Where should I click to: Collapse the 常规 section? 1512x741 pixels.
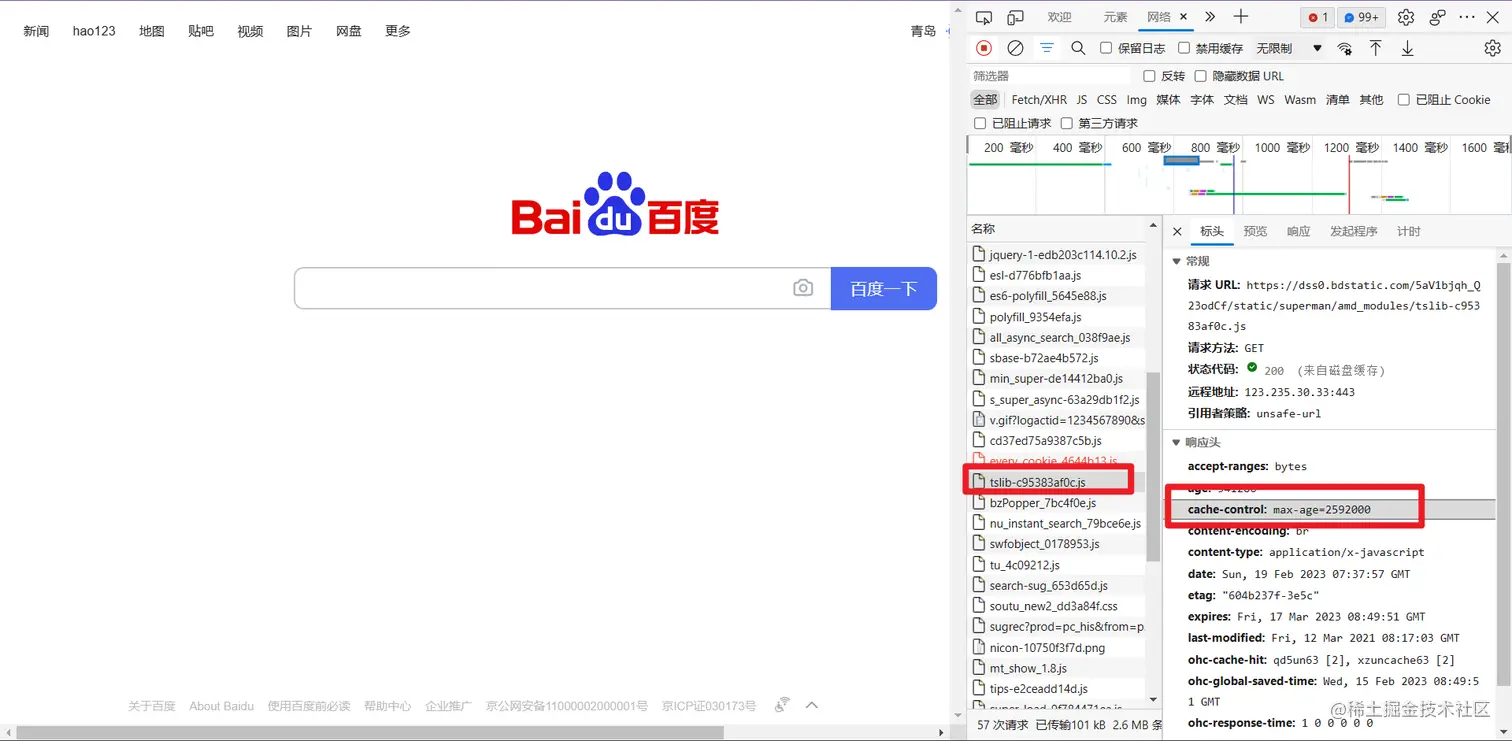tap(1177, 262)
